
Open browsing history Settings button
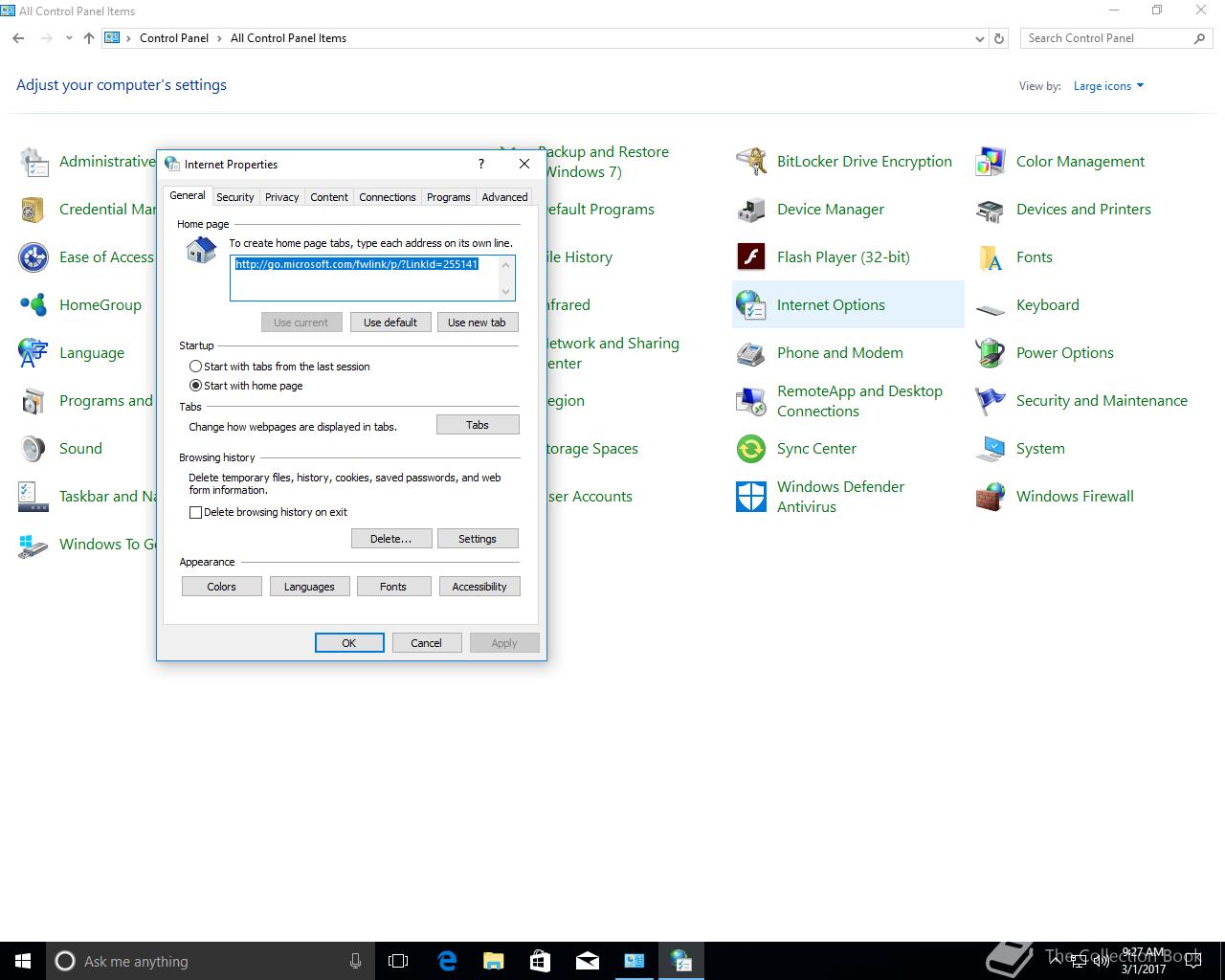click(x=478, y=539)
